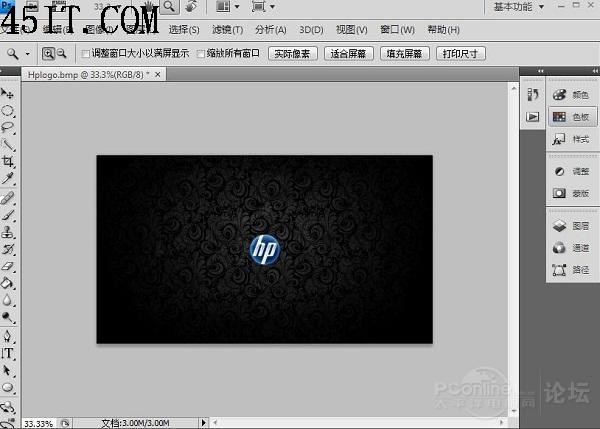This screenshot has width=600, height=429.
Task: Click the 实际像素 button
Action: pyautogui.click(x=293, y=54)
